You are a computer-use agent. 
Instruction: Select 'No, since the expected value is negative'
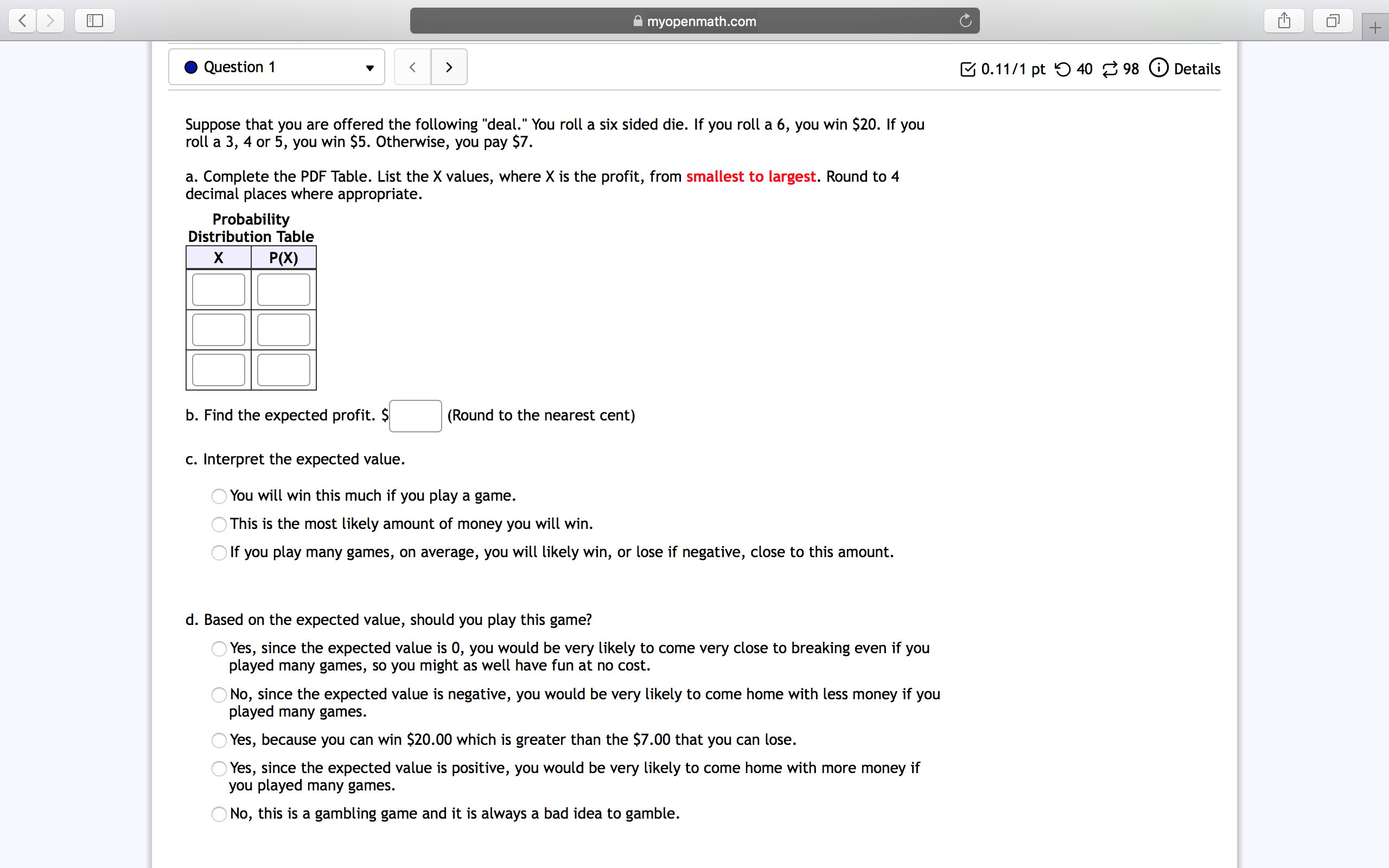(x=218, y=694)
